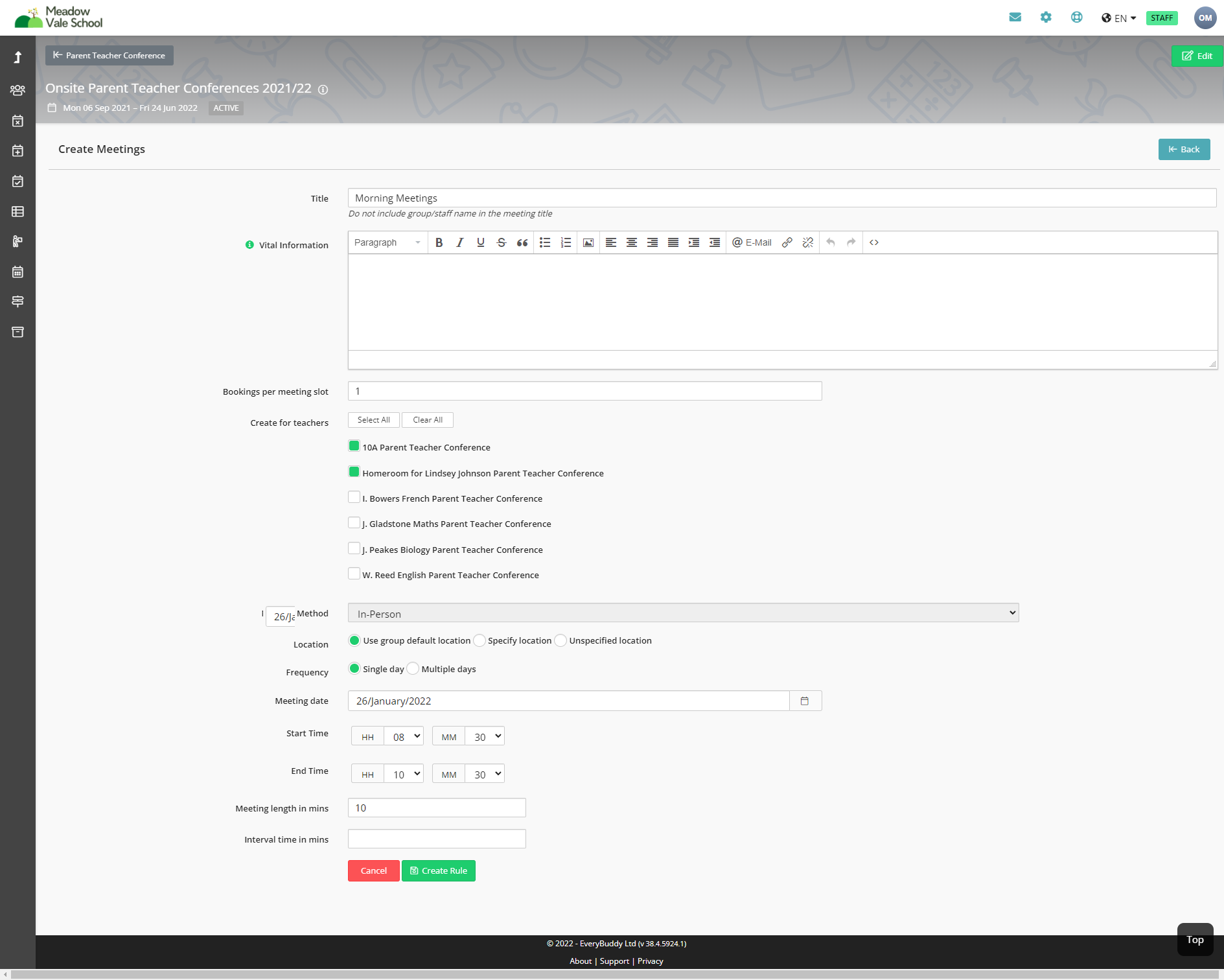
Task: Open the settings gear icon
Action: [x=1046, y=17]
